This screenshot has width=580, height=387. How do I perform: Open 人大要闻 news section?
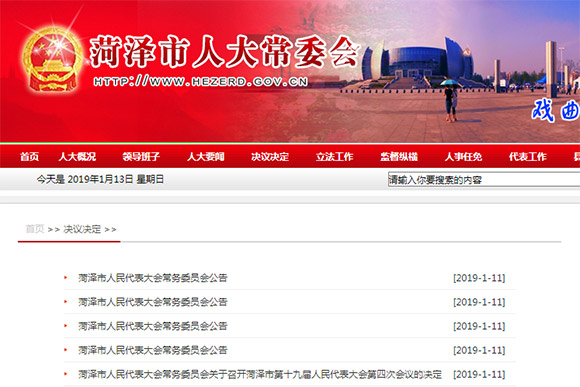pos(206,157)
